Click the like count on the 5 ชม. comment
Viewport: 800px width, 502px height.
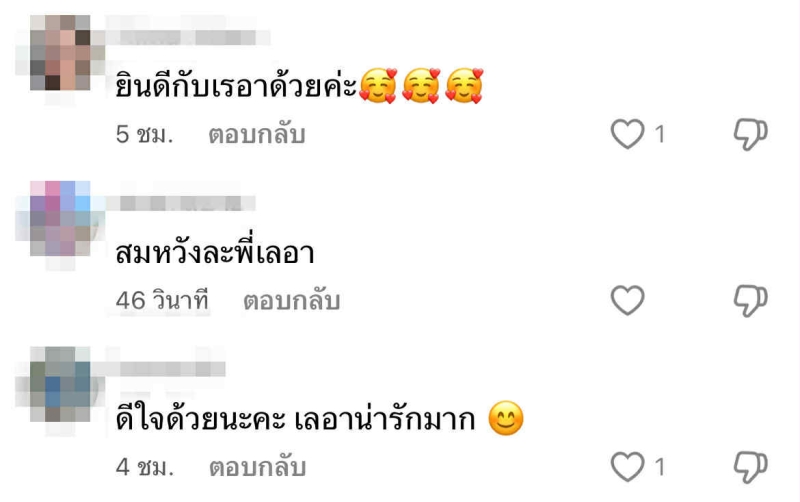(x=660, y=135)
